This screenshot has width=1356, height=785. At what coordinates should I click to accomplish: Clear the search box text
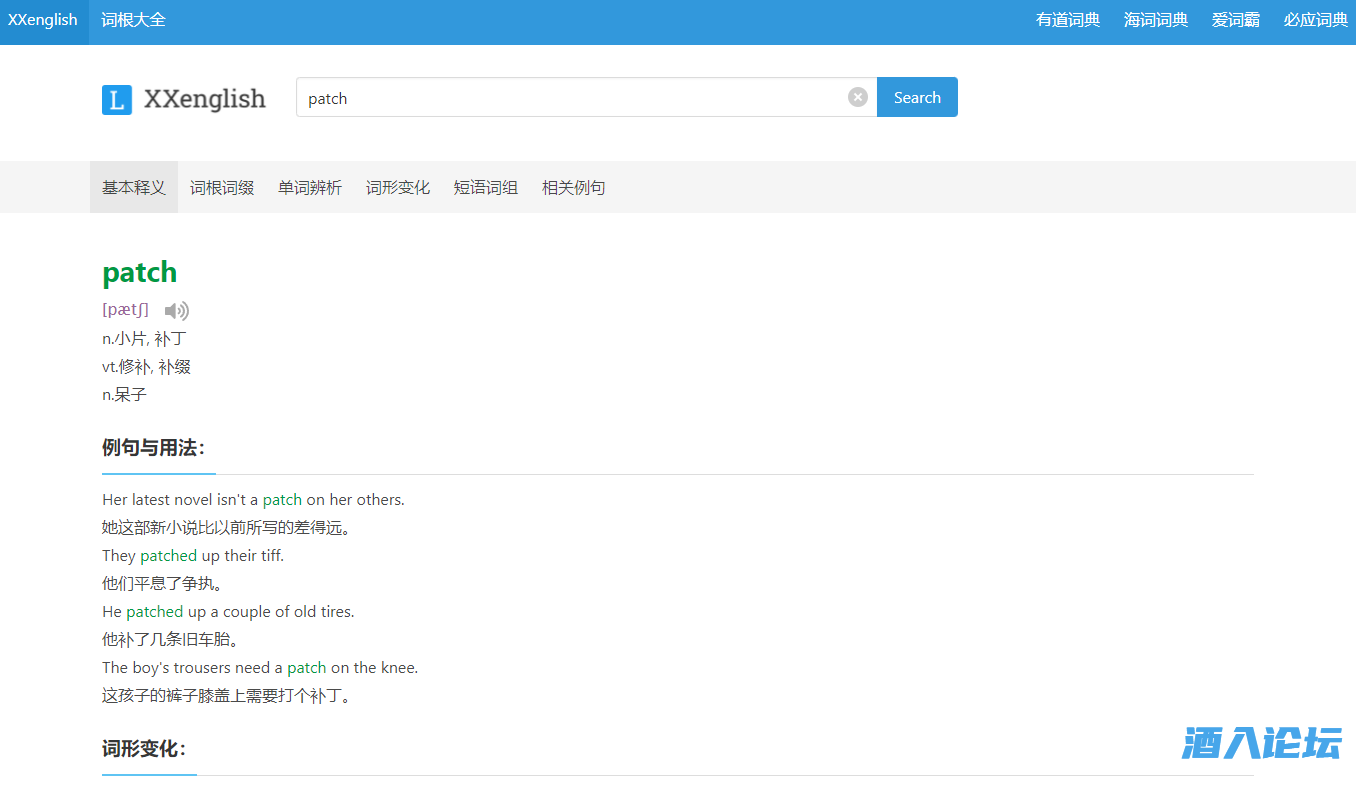(857, 97)
